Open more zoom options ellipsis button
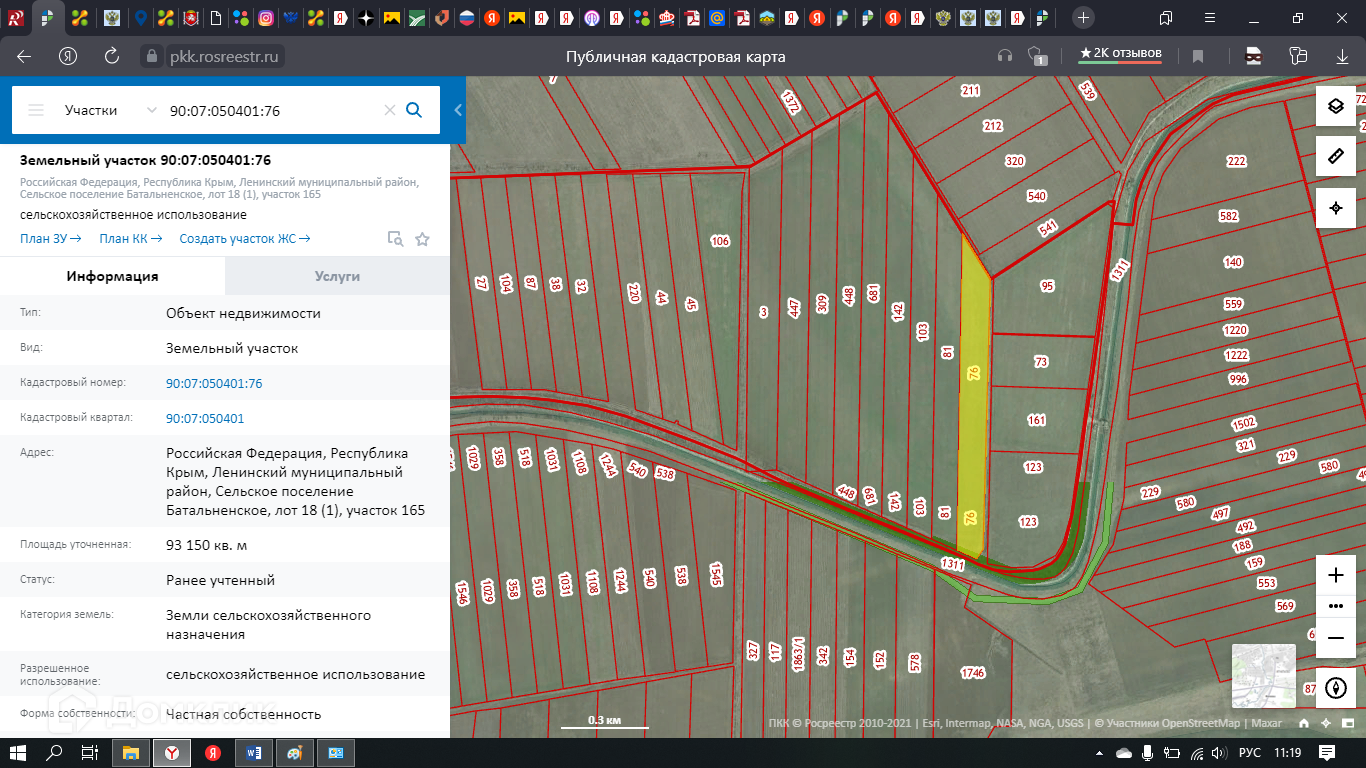 (x=1335, y=606)
